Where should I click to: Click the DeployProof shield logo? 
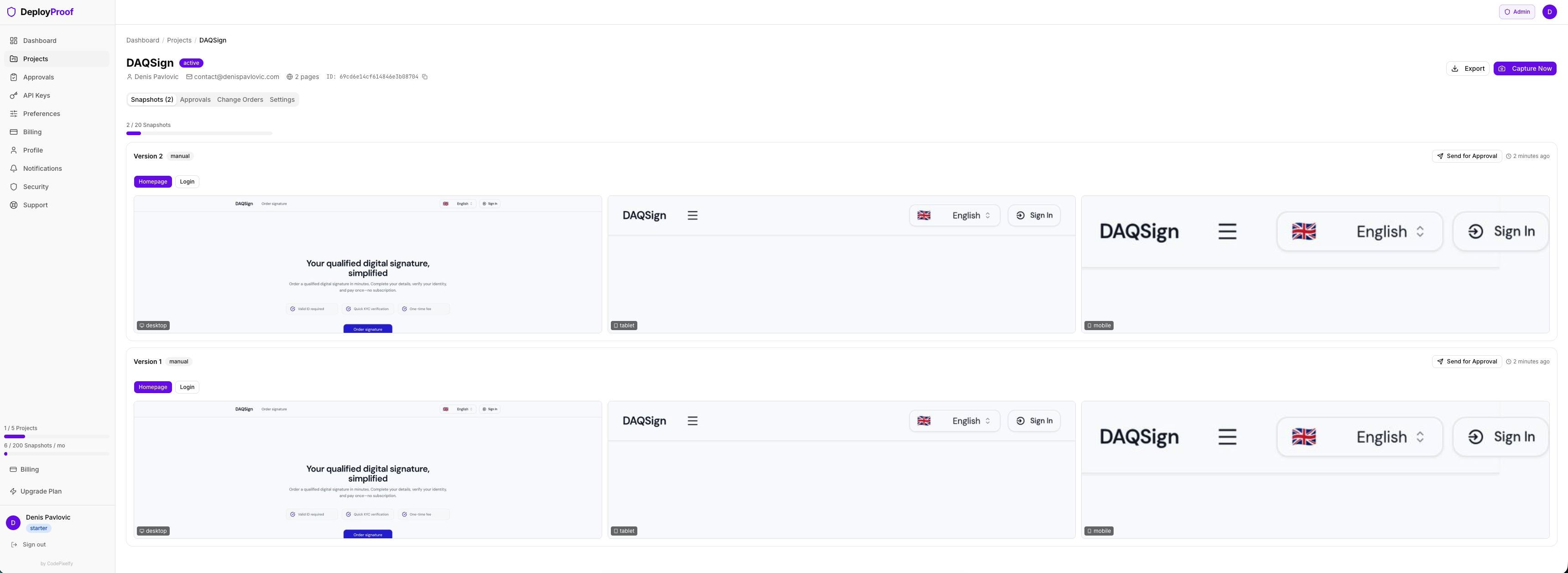11,11
